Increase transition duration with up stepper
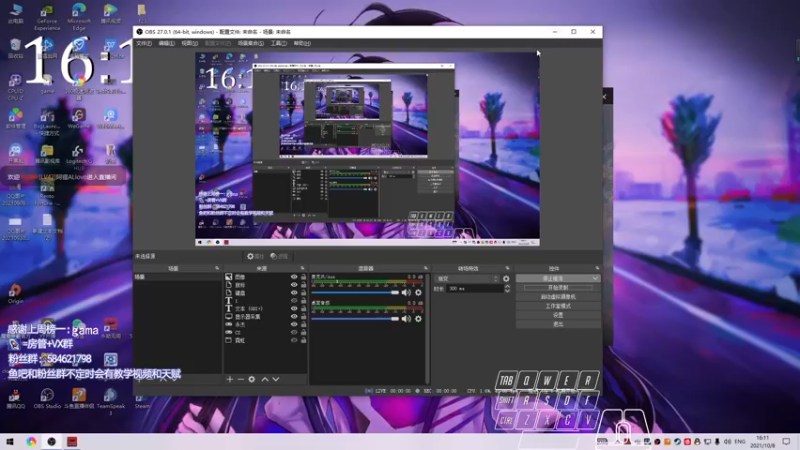Viewport: 800px width, 450px height. pyautogui.click(x=507, y=286)
